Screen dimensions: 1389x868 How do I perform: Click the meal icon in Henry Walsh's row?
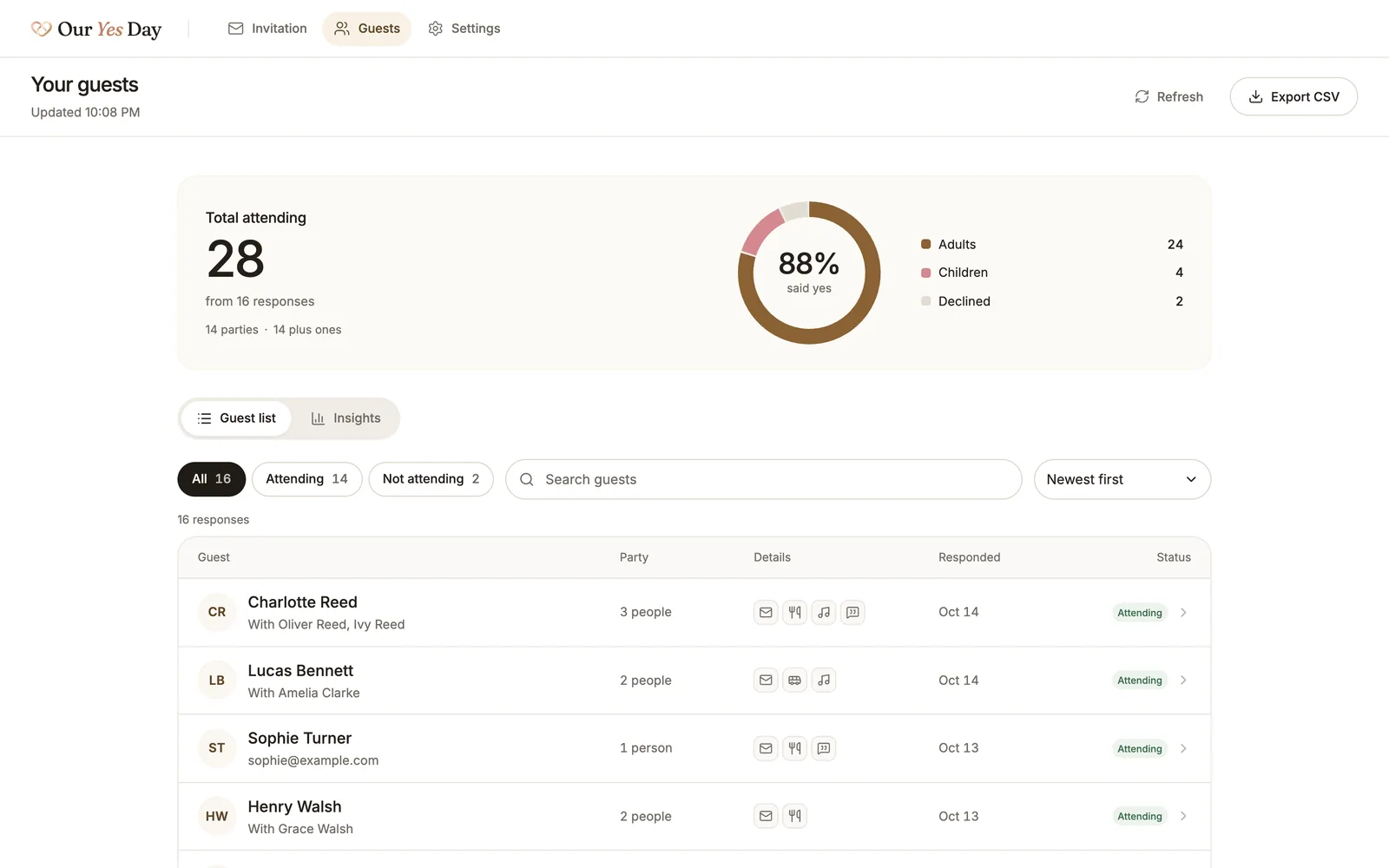[794, 816]
